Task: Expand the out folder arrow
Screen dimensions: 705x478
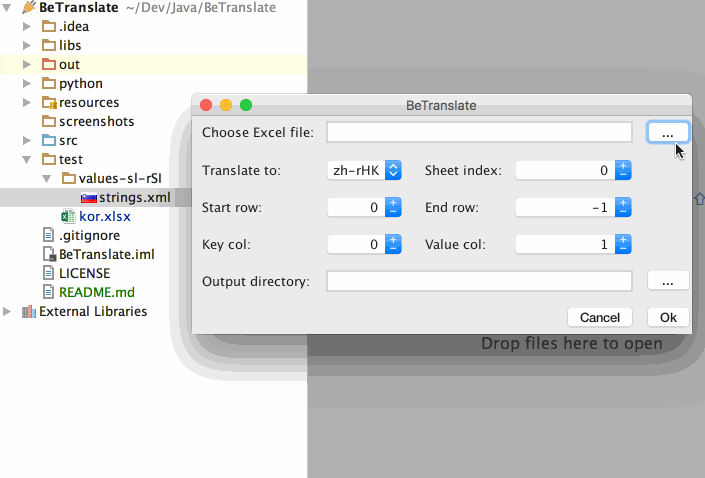Action: pos(27,64)
